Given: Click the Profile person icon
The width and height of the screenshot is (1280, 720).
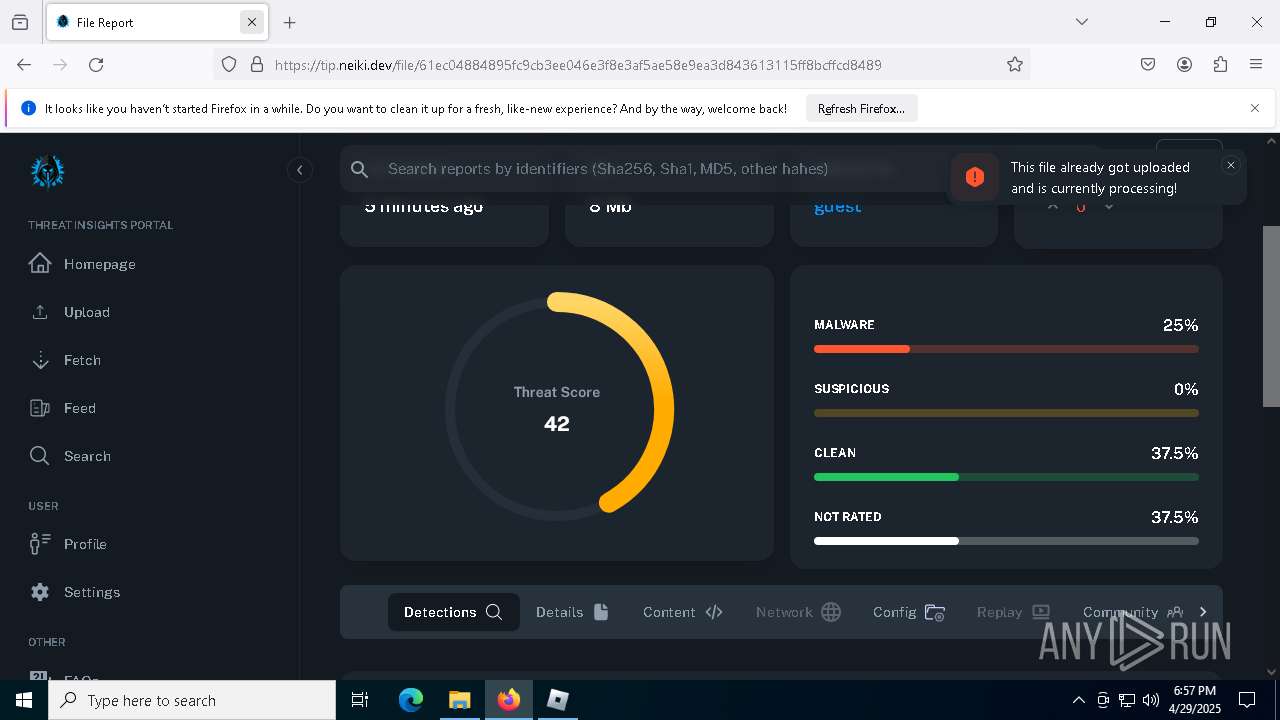Looking at the screenshot, I should [x=40, y=544].
